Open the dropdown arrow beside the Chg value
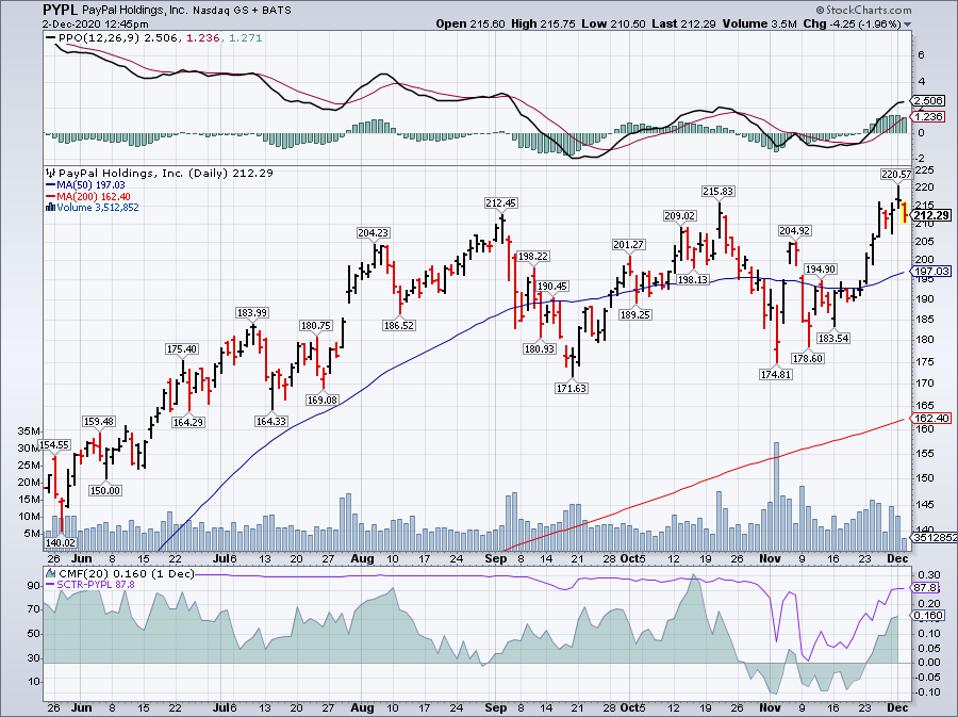Viewport: 958px width, 717px height. pyautogui.click(x=907, y=24)
